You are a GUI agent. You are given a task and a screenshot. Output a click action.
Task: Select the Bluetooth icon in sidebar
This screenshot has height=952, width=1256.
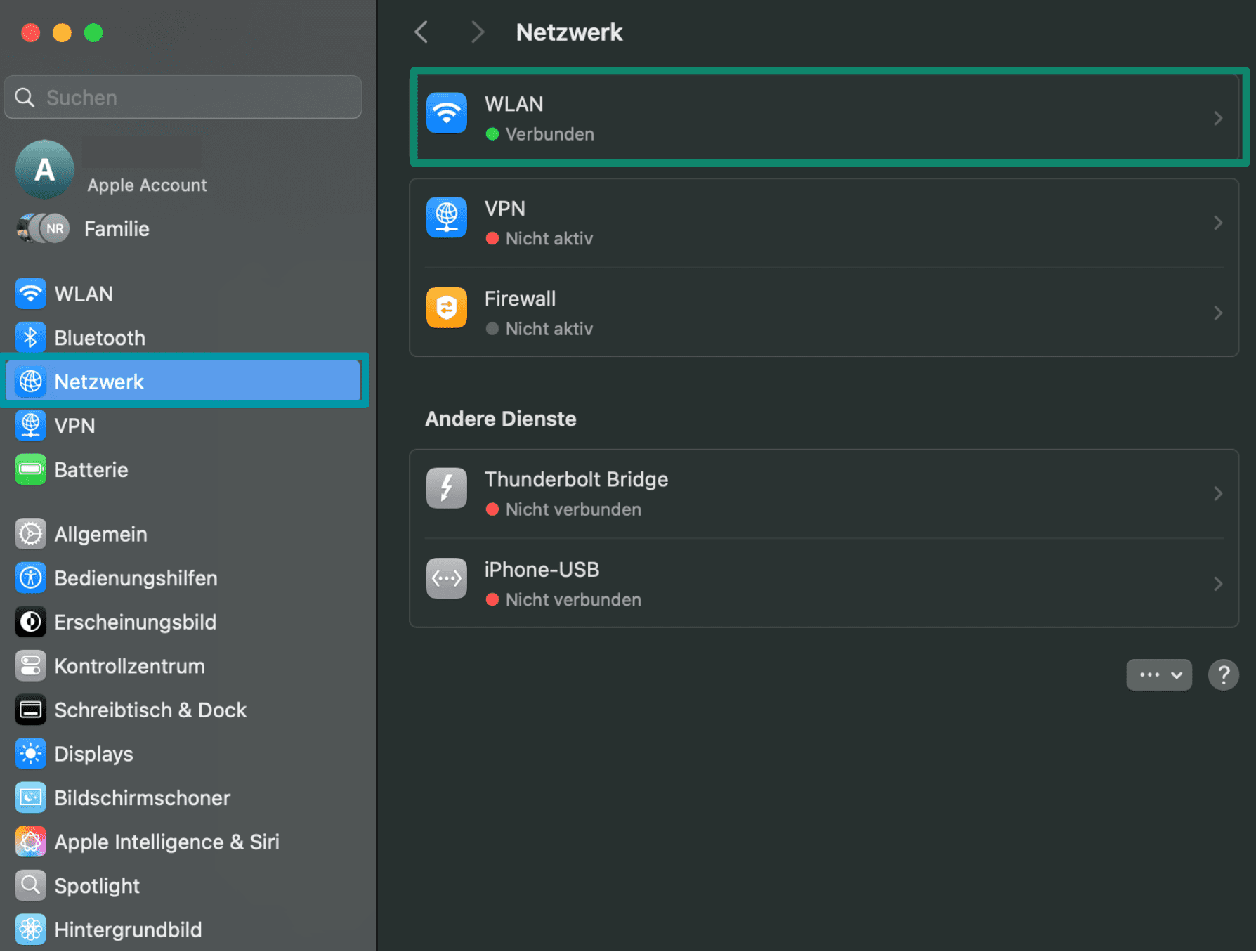(x=30, y=337)
